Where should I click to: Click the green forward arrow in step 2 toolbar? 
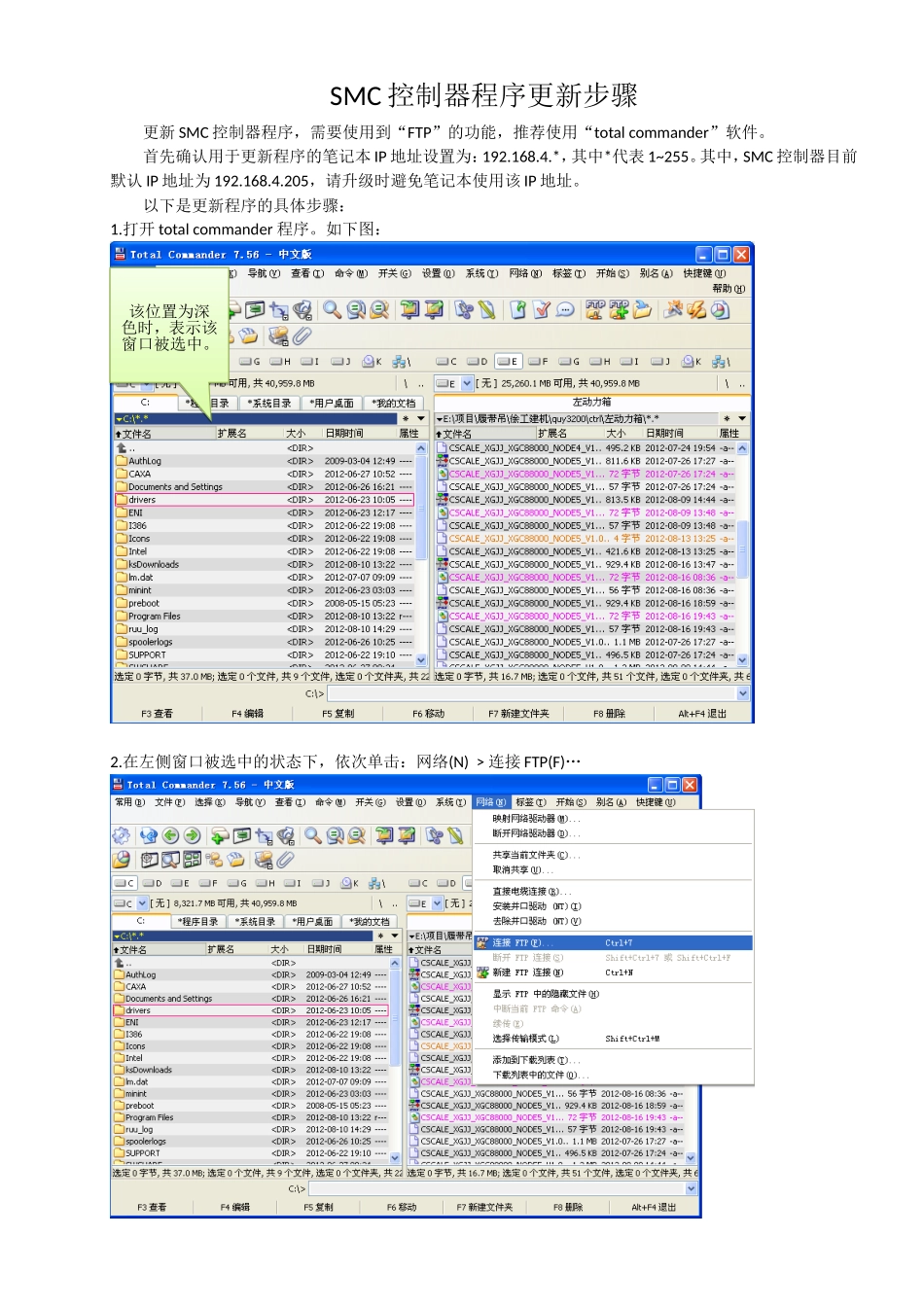tap(192, 835)
